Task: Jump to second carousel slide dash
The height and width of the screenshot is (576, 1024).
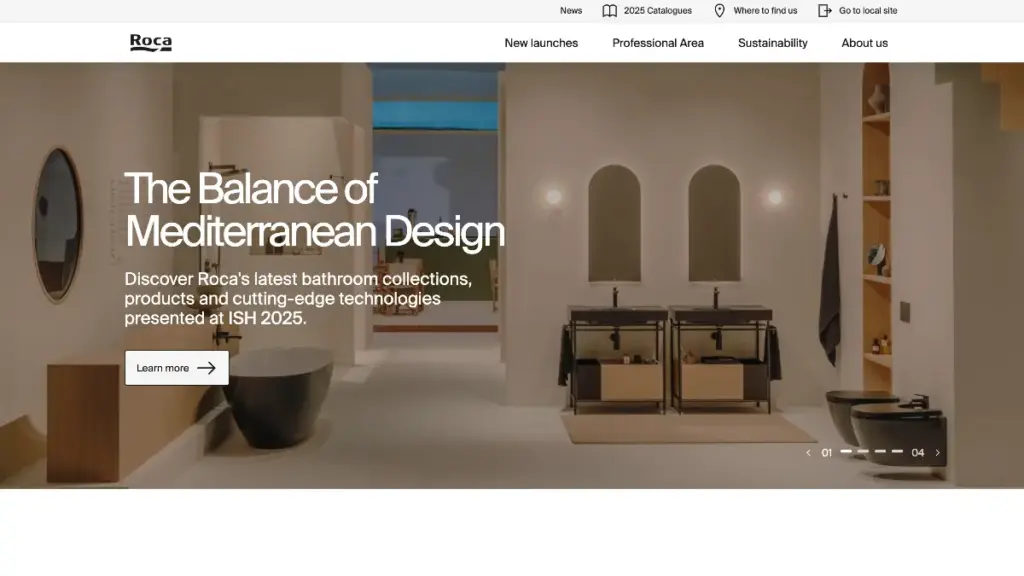Action: pos(863,452)
